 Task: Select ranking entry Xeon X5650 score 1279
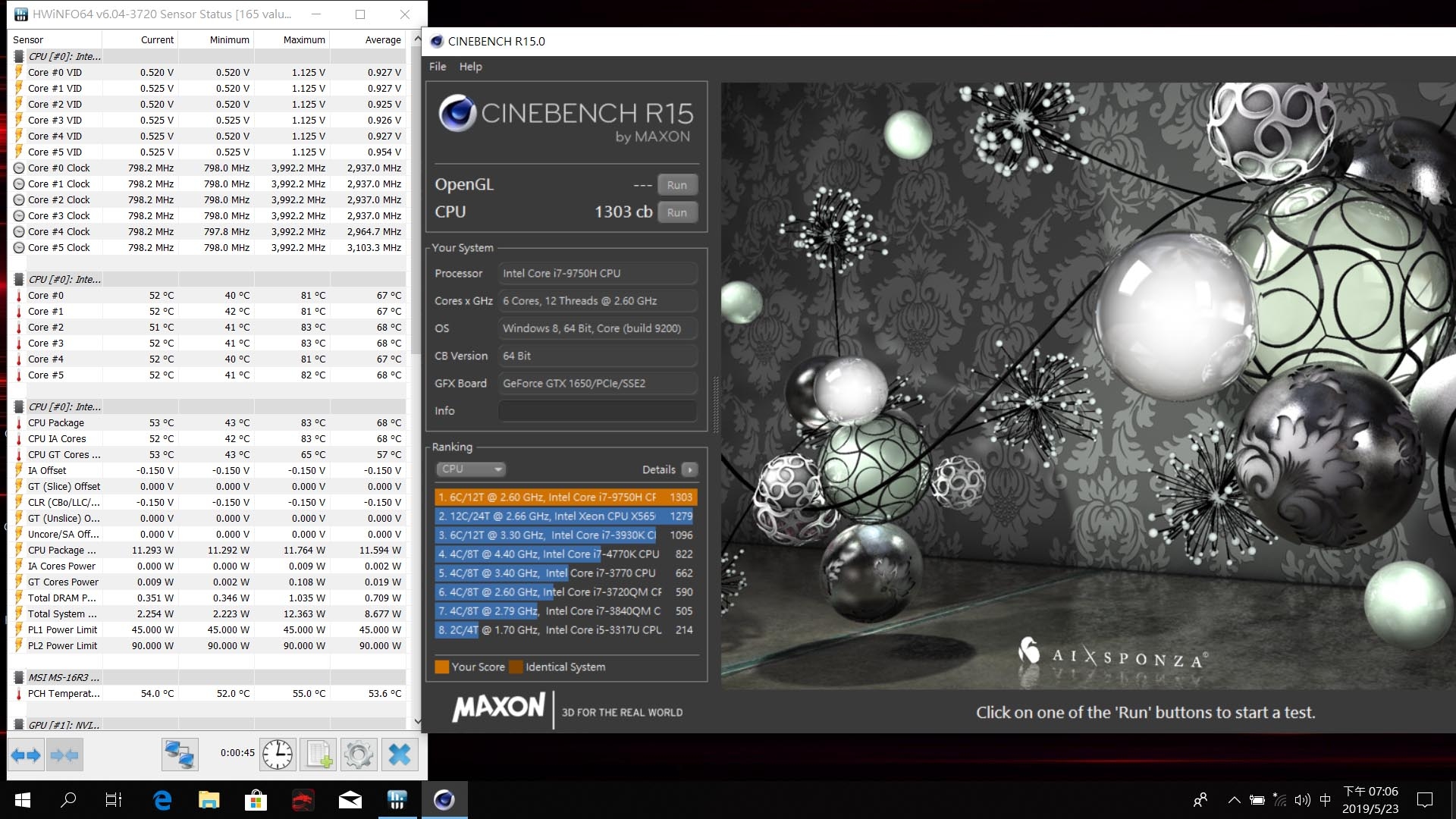[566, 516]
